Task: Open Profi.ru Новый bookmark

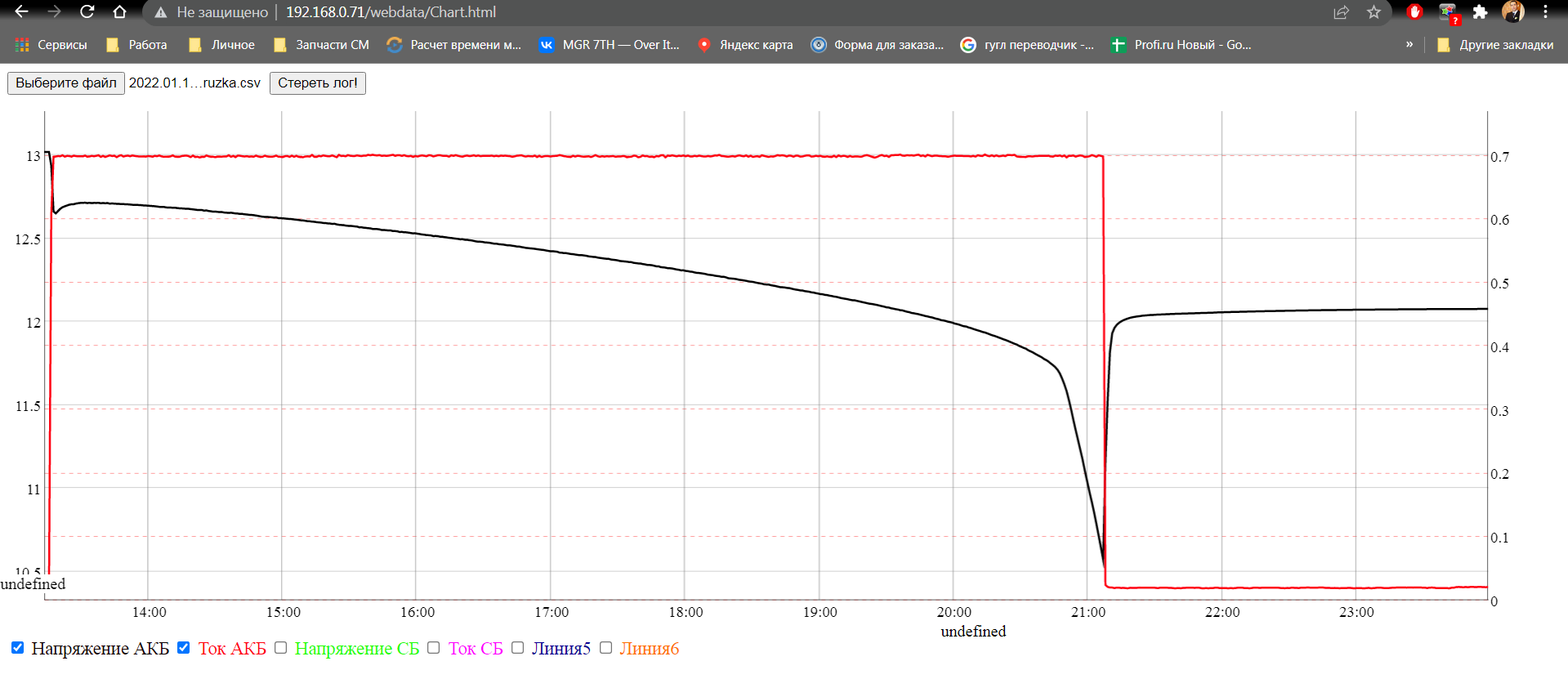Action: pyautogui.click(x=1181, y=45)
